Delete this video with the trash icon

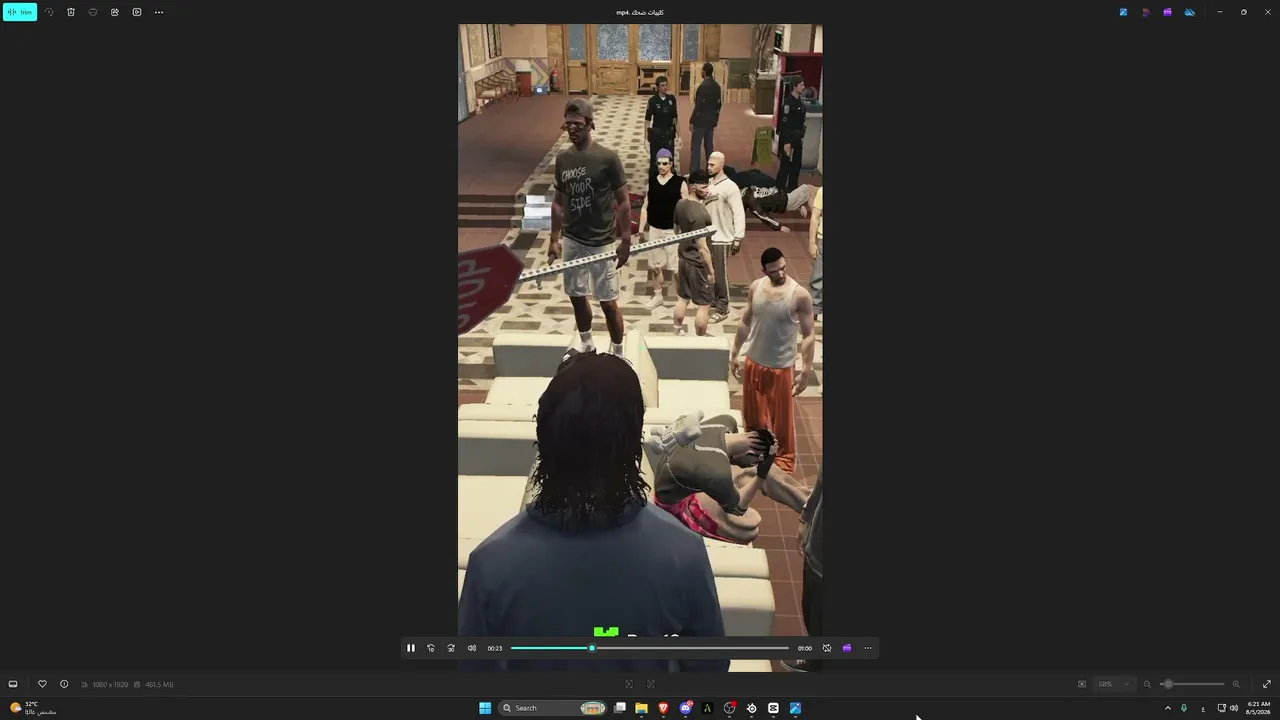tap(71, 12)
